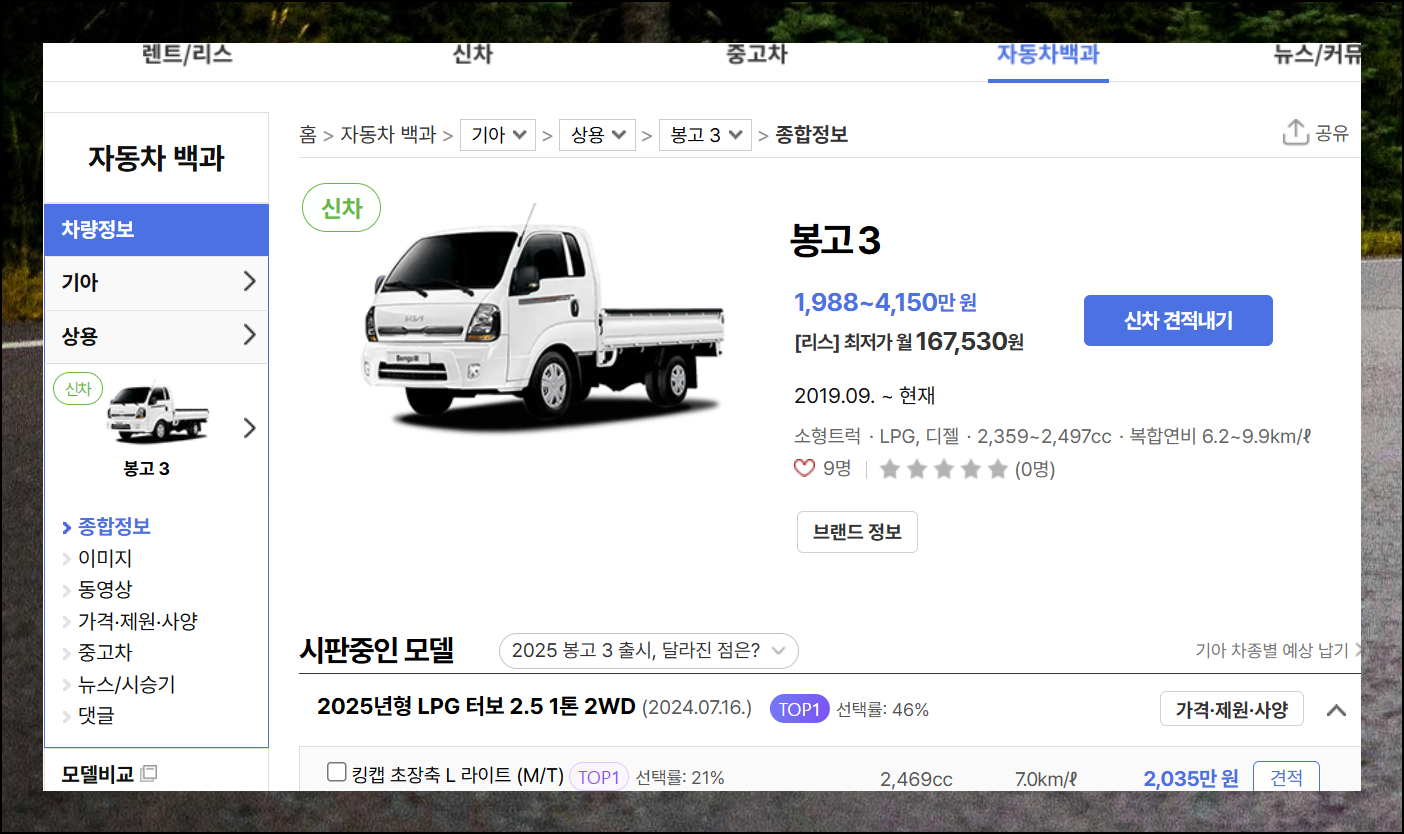This screenshot has height=834, width=1404.
Task: Open the 기아 breadcrumb dropdown
Action: point(498,135)
